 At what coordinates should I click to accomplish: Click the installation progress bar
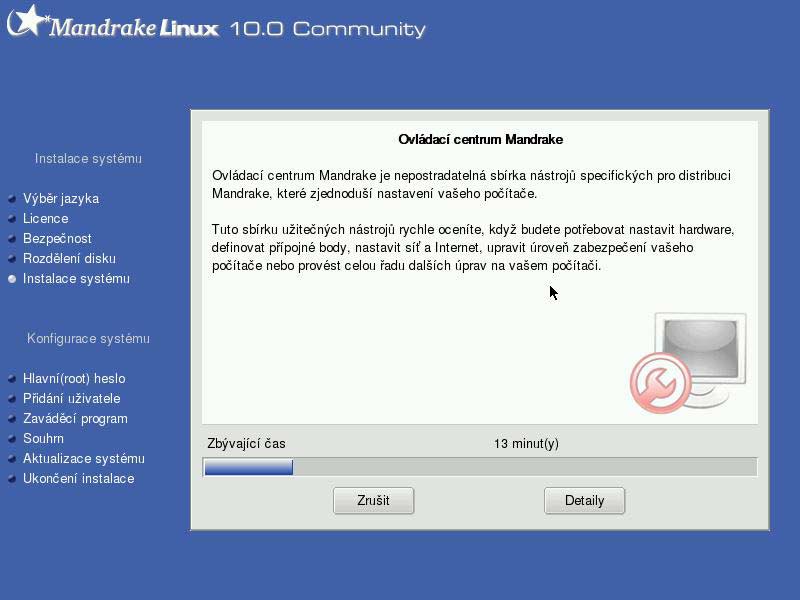coord(480,467)
